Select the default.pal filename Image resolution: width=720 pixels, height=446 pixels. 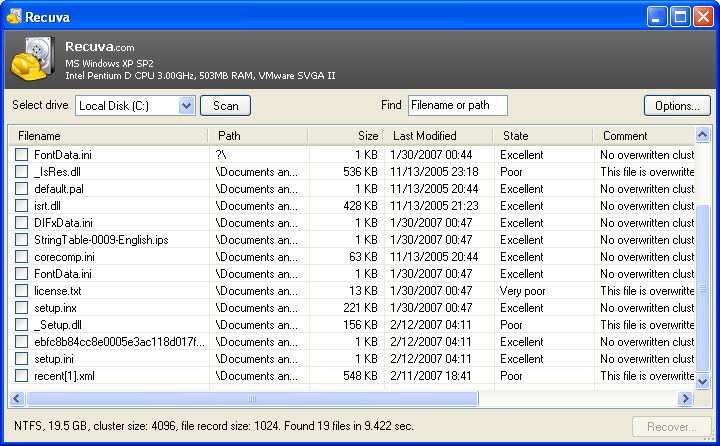[x=59, y=189]
